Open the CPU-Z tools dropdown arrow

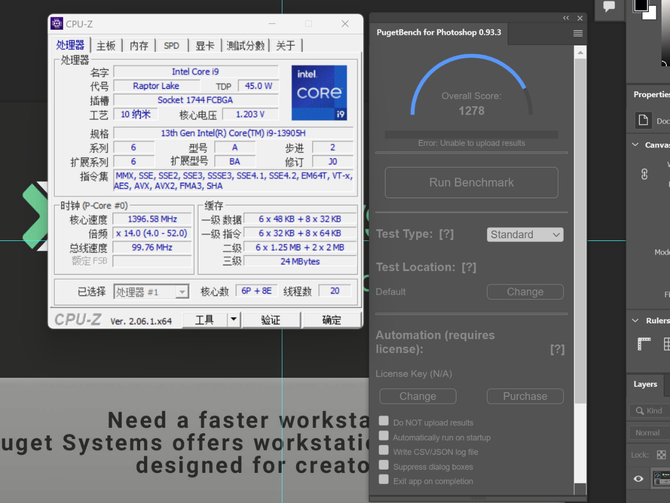pos(234,319)
